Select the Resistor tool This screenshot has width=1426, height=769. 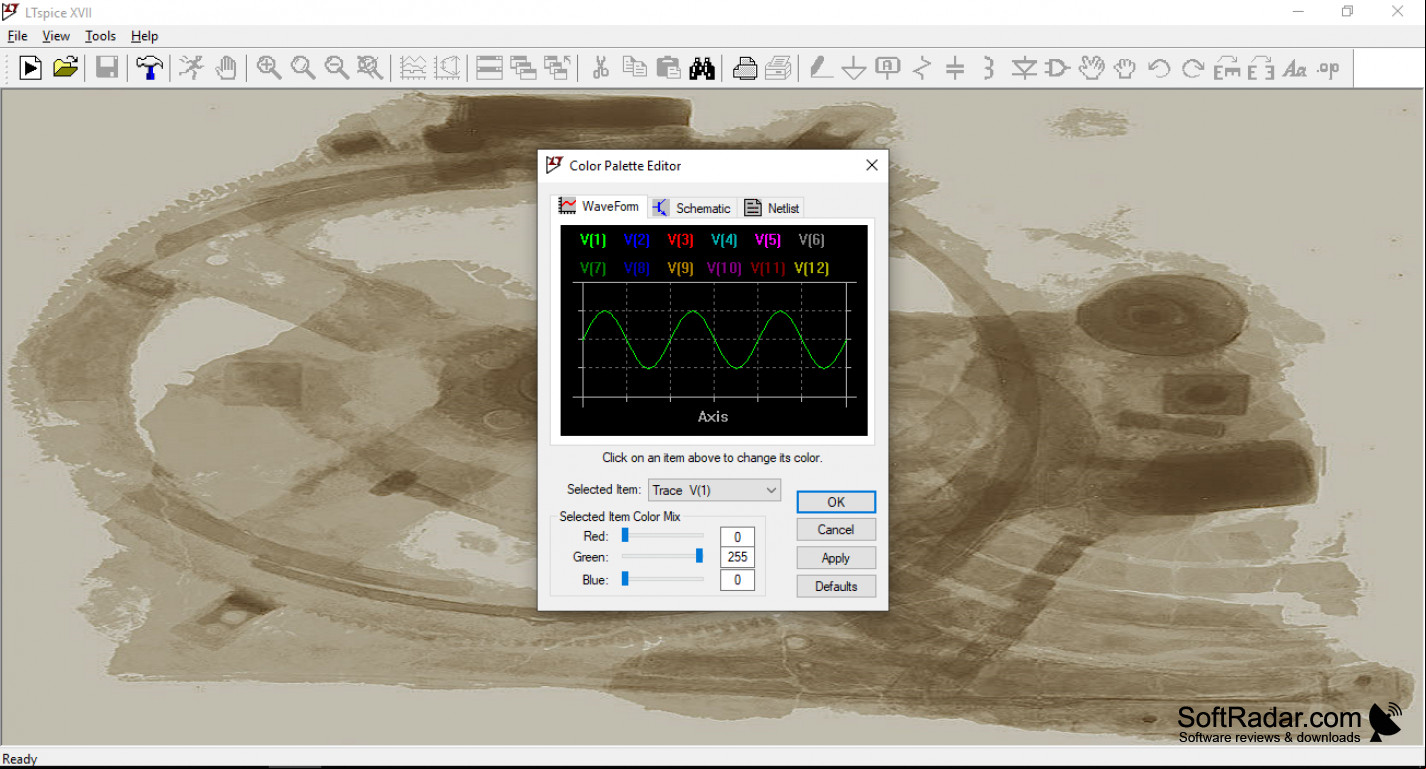pyautogui.click(x=922, y=68)
